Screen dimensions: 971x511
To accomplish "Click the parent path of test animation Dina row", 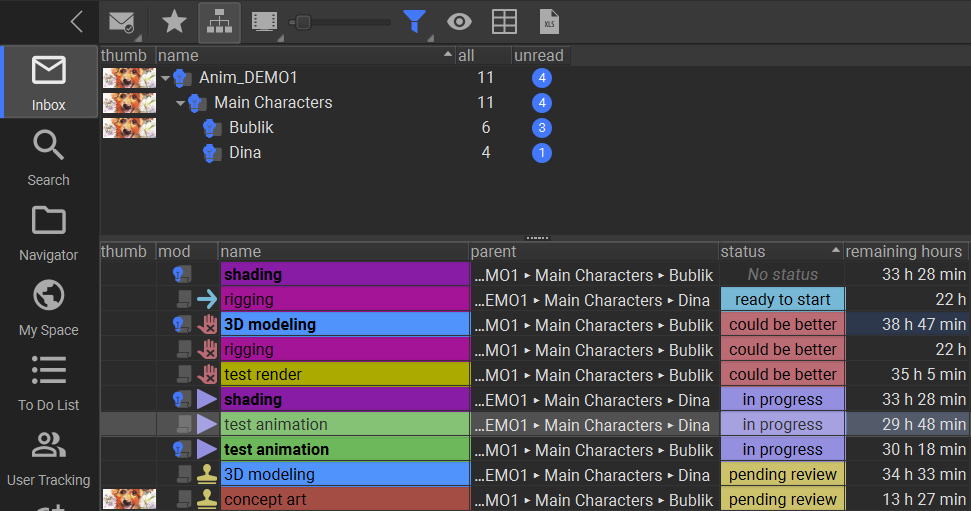I will pyautogui.click(x=594, y=425).
